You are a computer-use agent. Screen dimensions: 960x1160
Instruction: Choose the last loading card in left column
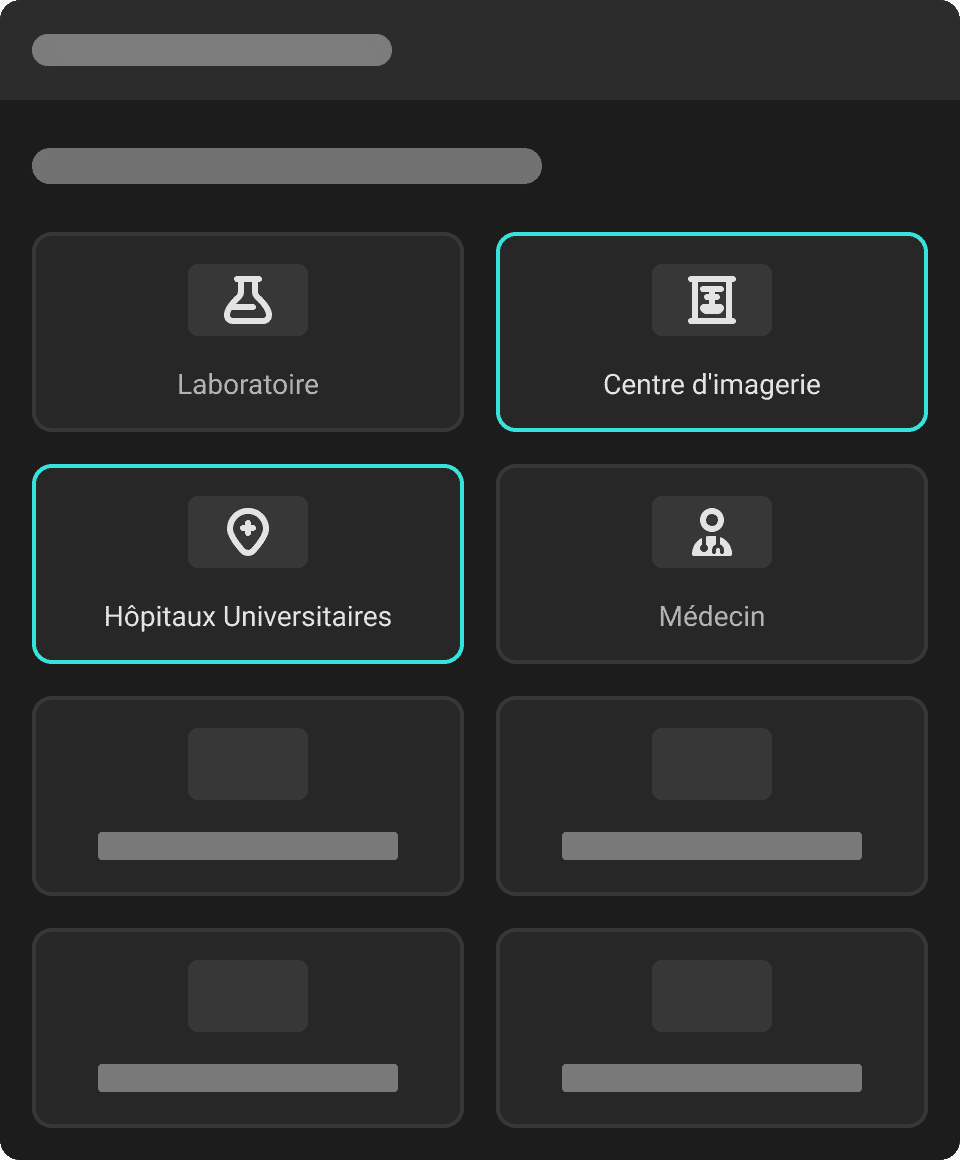(248, 1028)
